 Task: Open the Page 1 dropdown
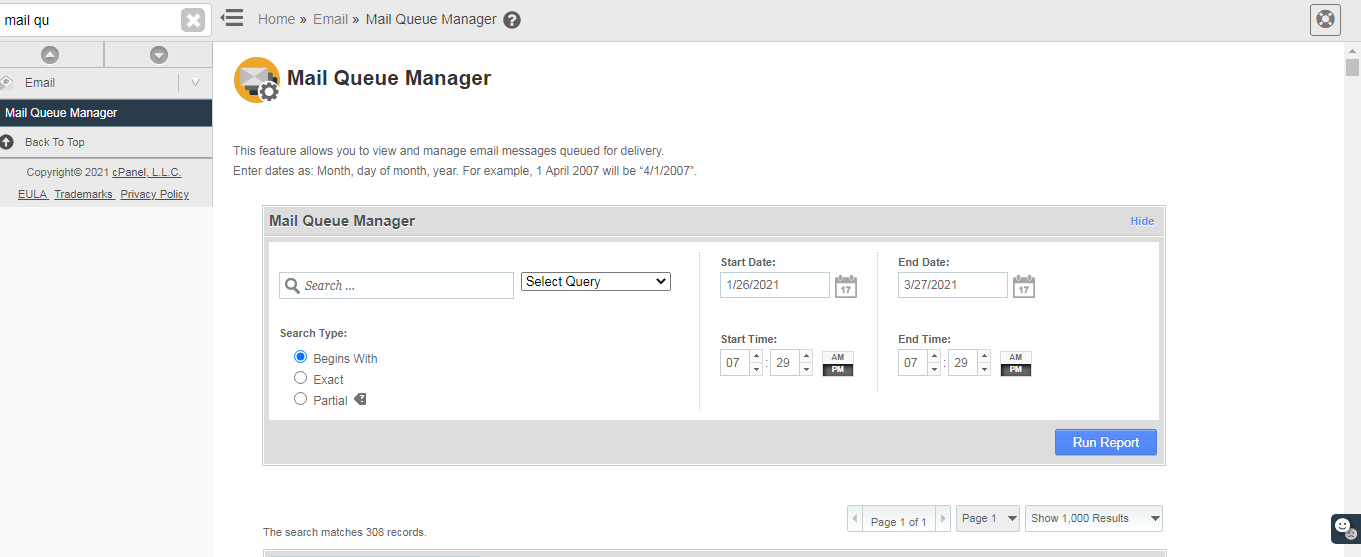pyautogui.click(x=988, y=518)
